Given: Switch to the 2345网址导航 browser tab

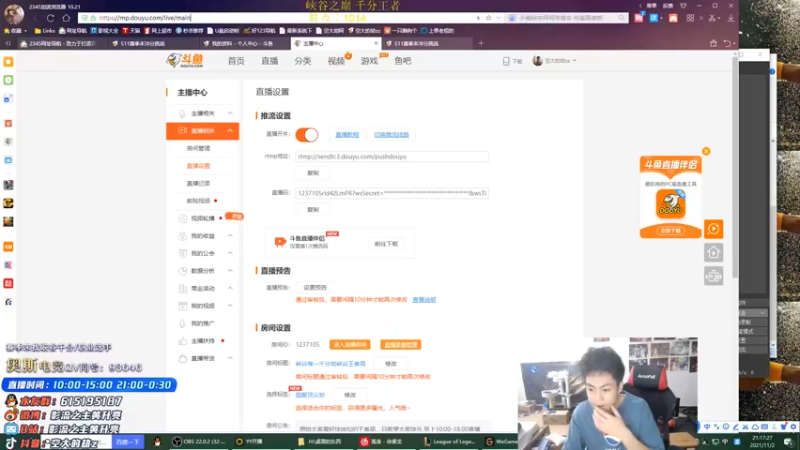Looking at the screenshot, I should 60,43.
